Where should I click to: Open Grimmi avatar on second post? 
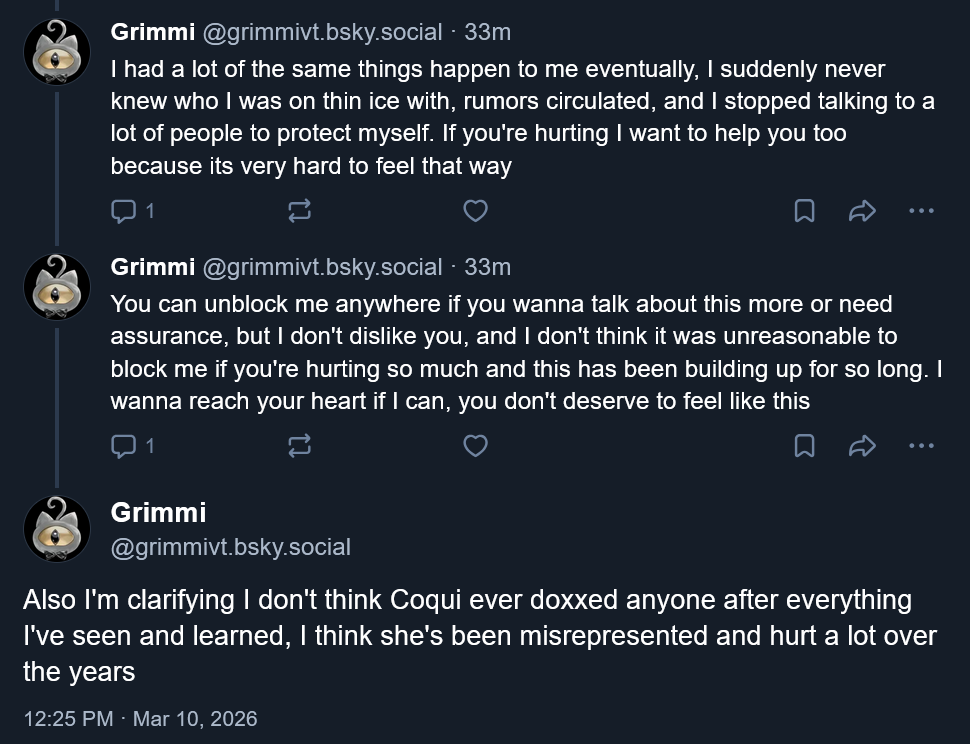(x=57, y=287)
